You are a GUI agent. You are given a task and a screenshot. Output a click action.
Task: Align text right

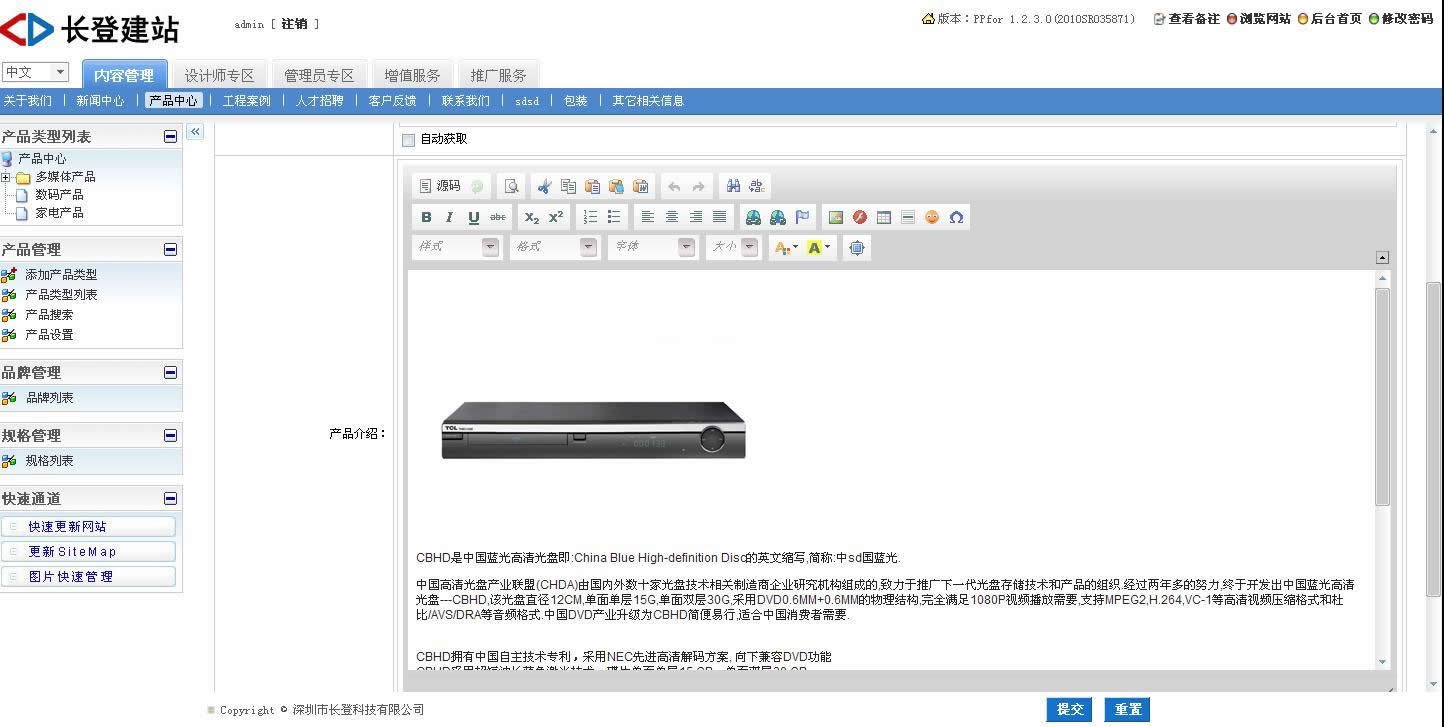696,217
